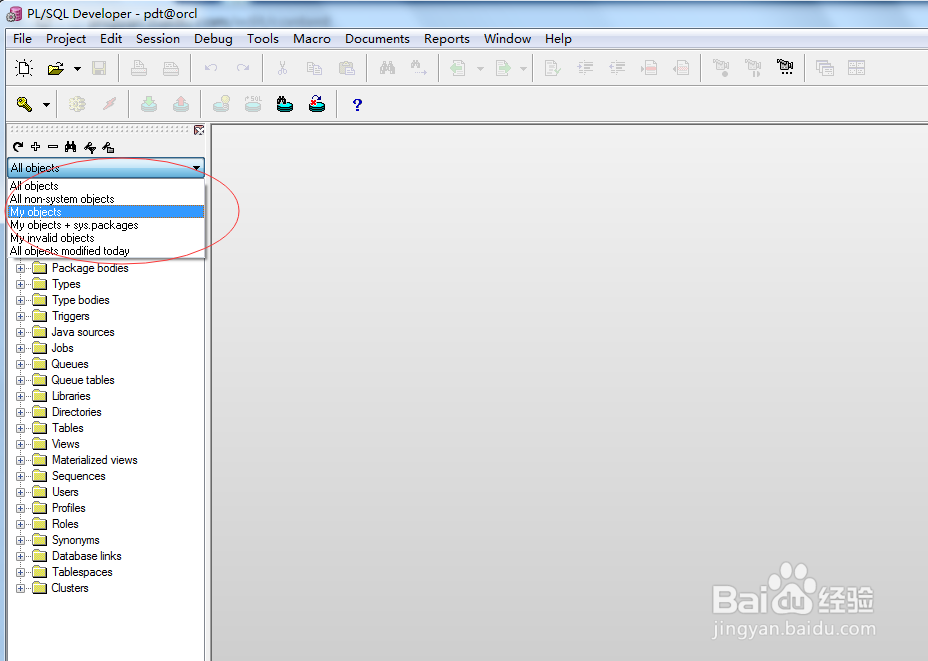The image size is (928, 661).
Task: Open the Reports menu
Action: (447, 38)
